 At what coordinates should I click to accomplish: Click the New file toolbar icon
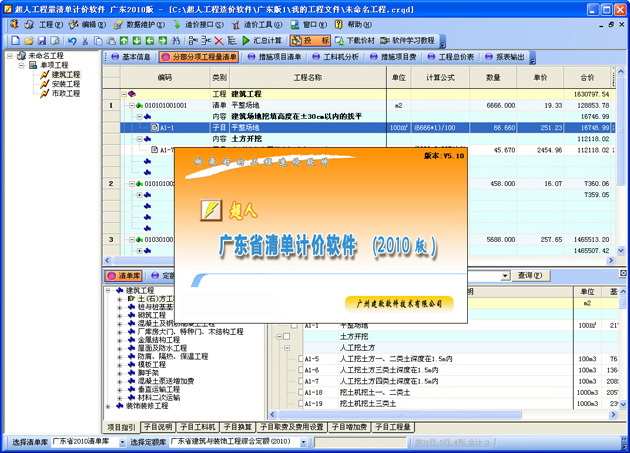click(15, 41)
